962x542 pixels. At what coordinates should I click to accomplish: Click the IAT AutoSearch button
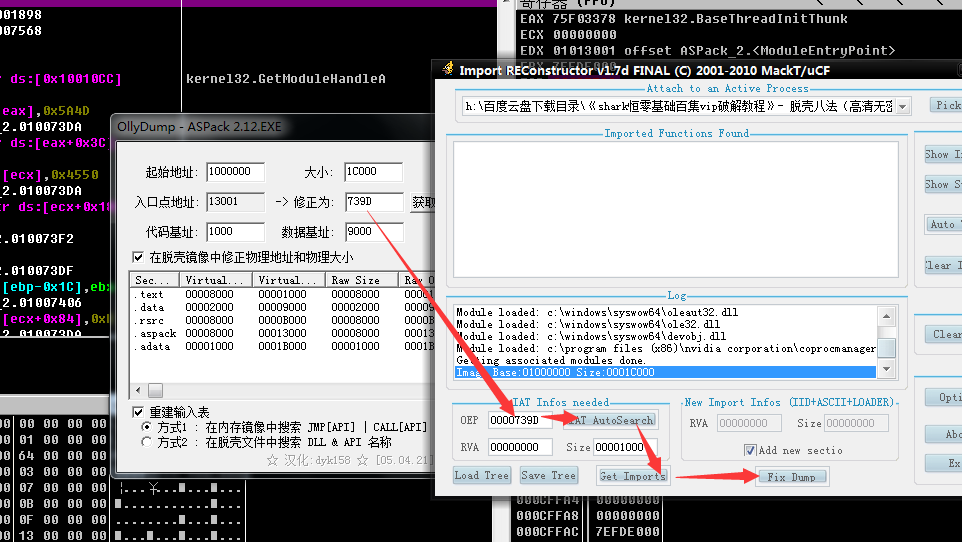[612, 421]
